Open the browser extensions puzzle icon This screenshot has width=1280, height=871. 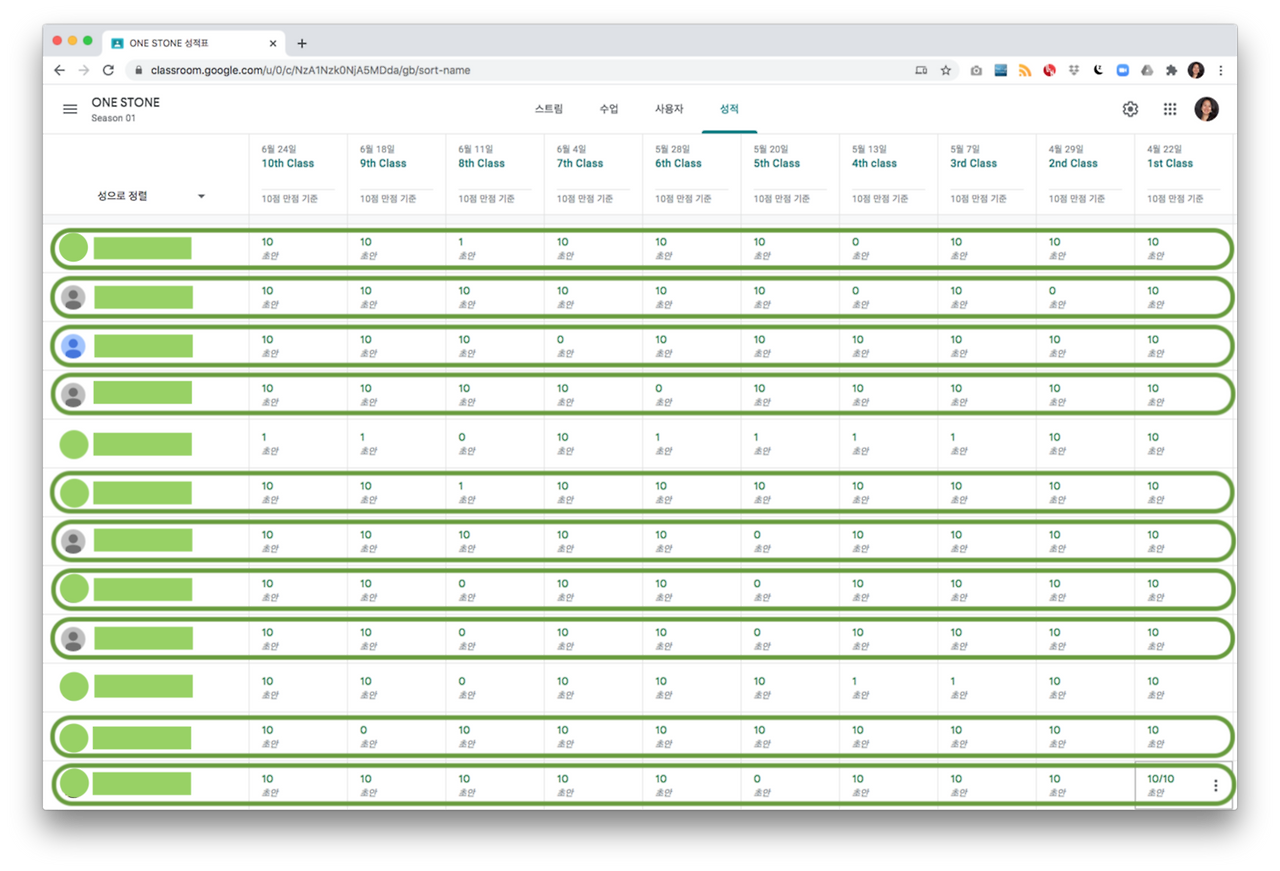(x=1172, y=71)
